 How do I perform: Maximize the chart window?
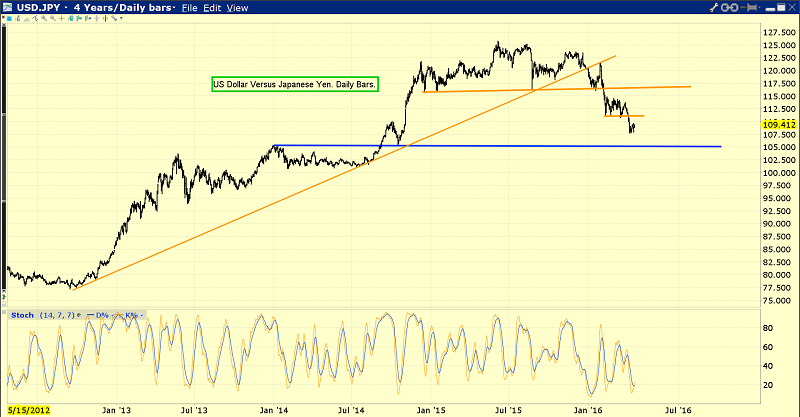779,8
